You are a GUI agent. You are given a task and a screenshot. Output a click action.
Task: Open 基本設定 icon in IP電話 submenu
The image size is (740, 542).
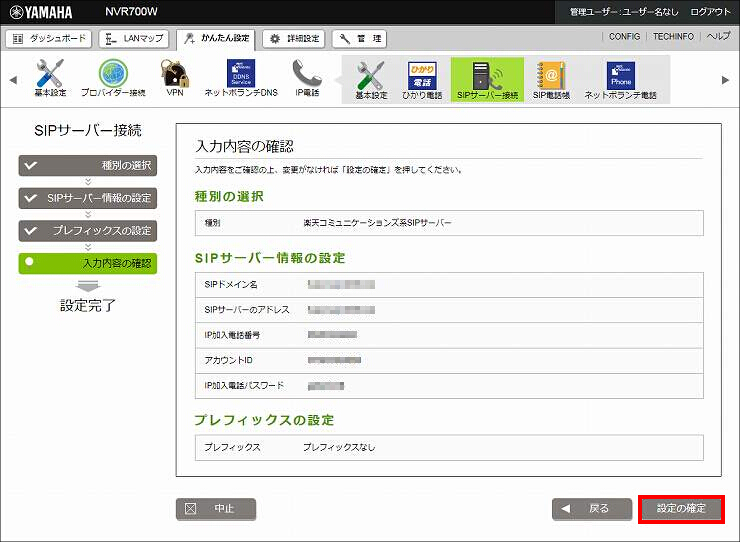pos(371,80)
